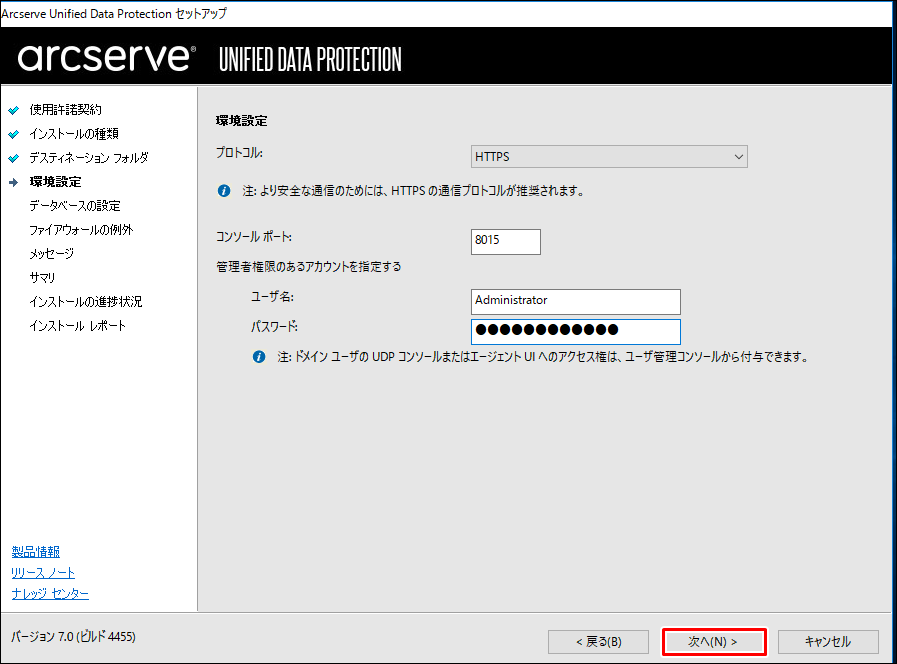This screenshot has width=897, height=664.
Task: Click the キャンセル button
Action: (x=828, y=642)
